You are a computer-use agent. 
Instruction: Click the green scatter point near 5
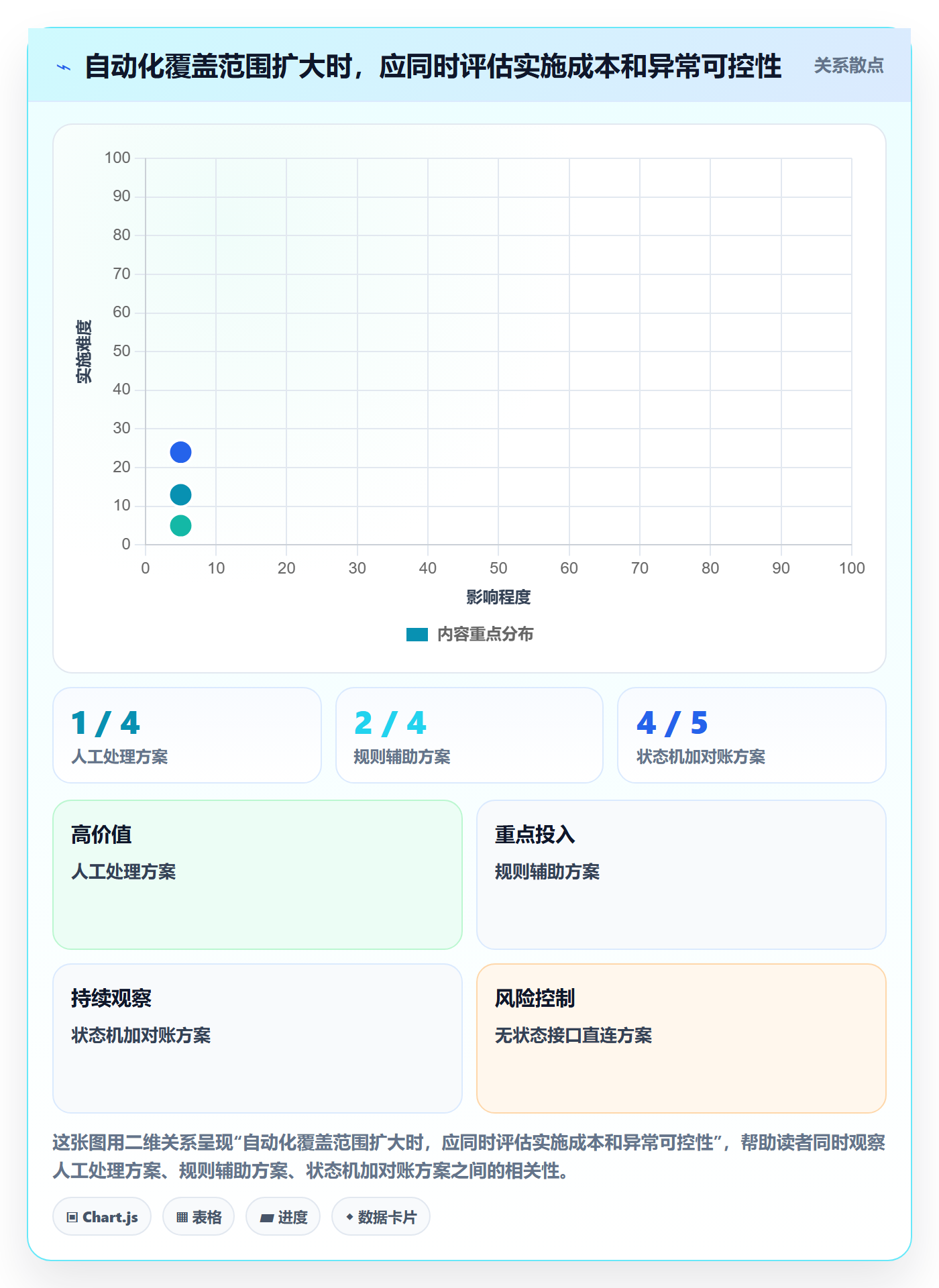pyautogui.click(x=180, y=525)
